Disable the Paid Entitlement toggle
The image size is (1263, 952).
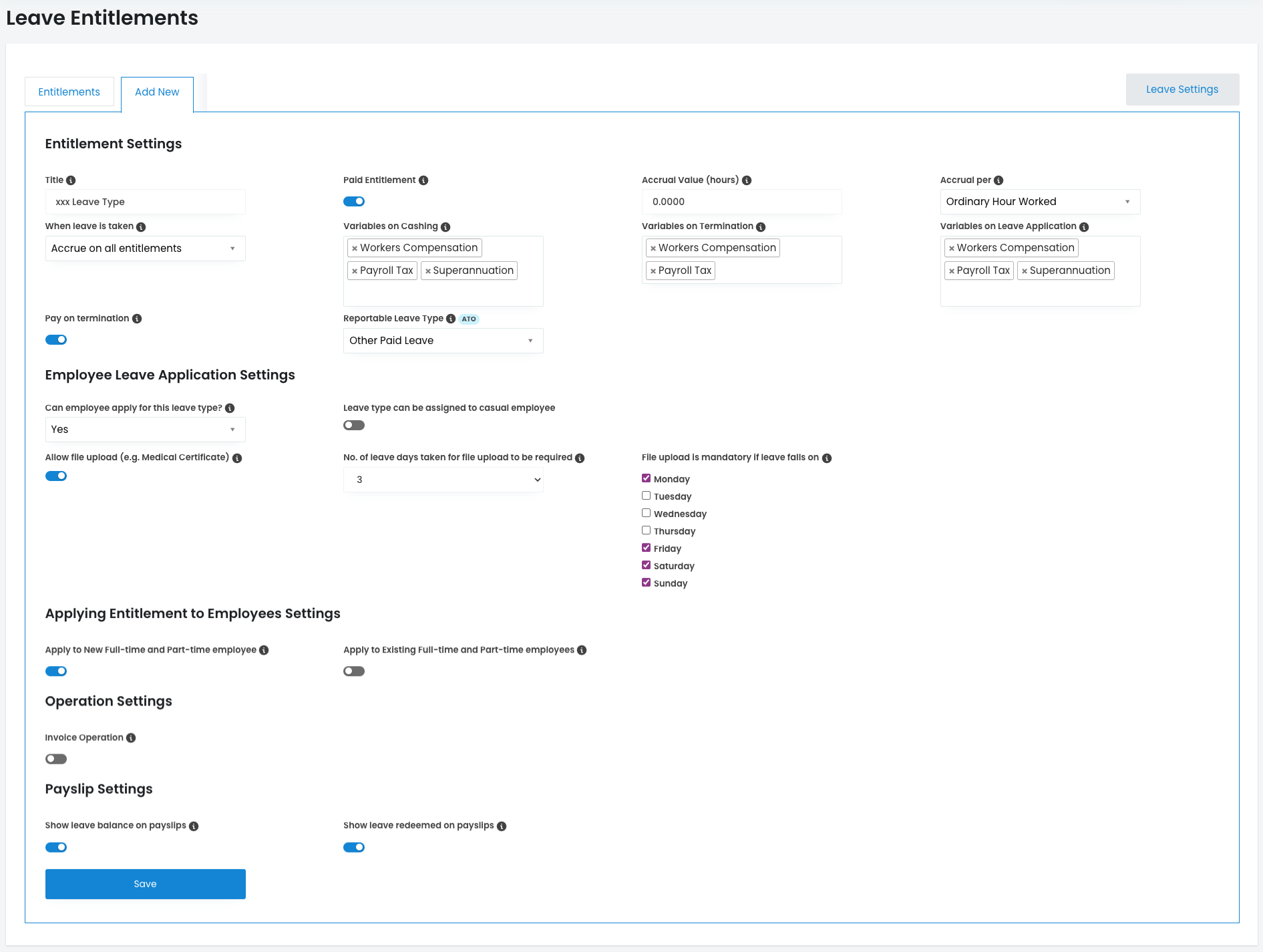354,202
